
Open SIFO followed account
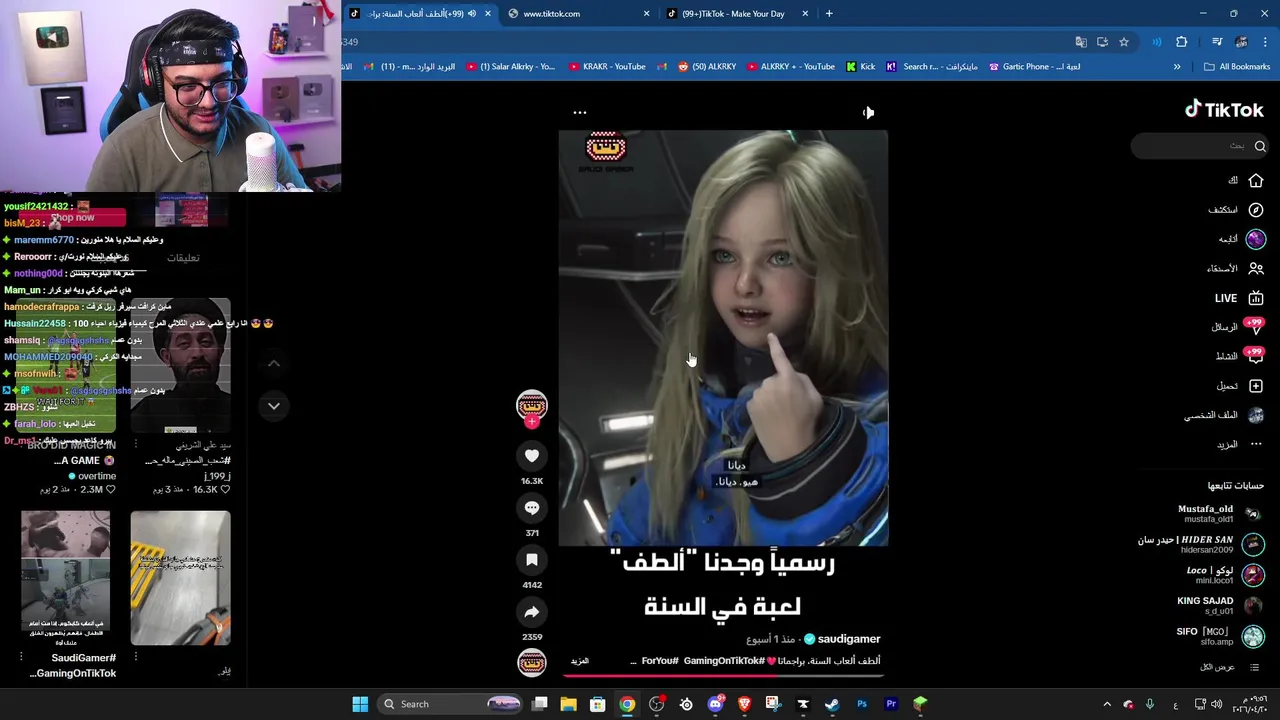[x=1220, y=636]
